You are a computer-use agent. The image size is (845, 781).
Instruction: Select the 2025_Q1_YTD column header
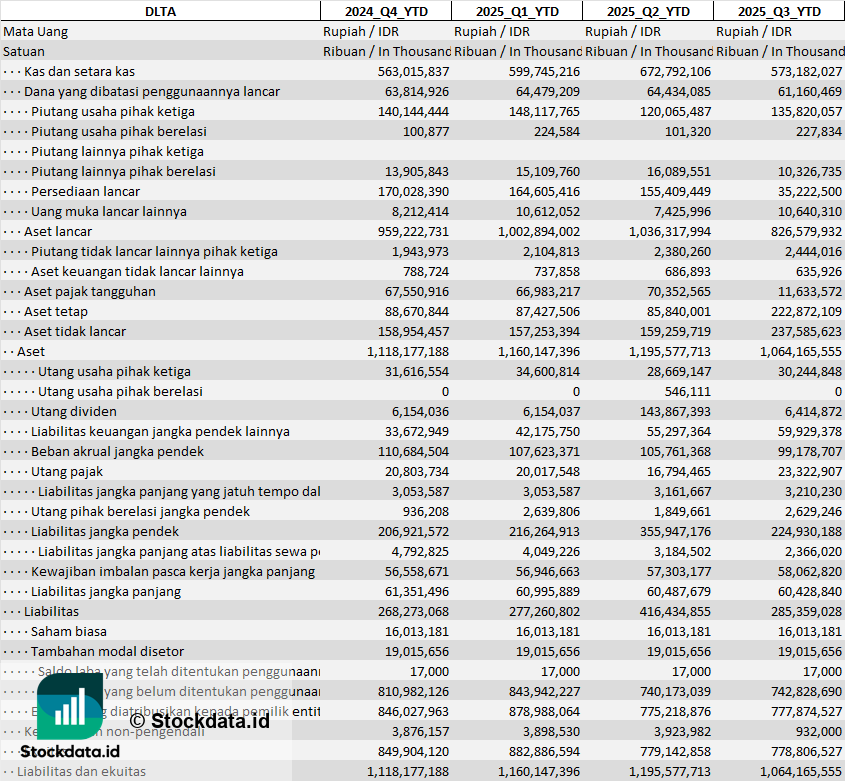coord(516,11)
